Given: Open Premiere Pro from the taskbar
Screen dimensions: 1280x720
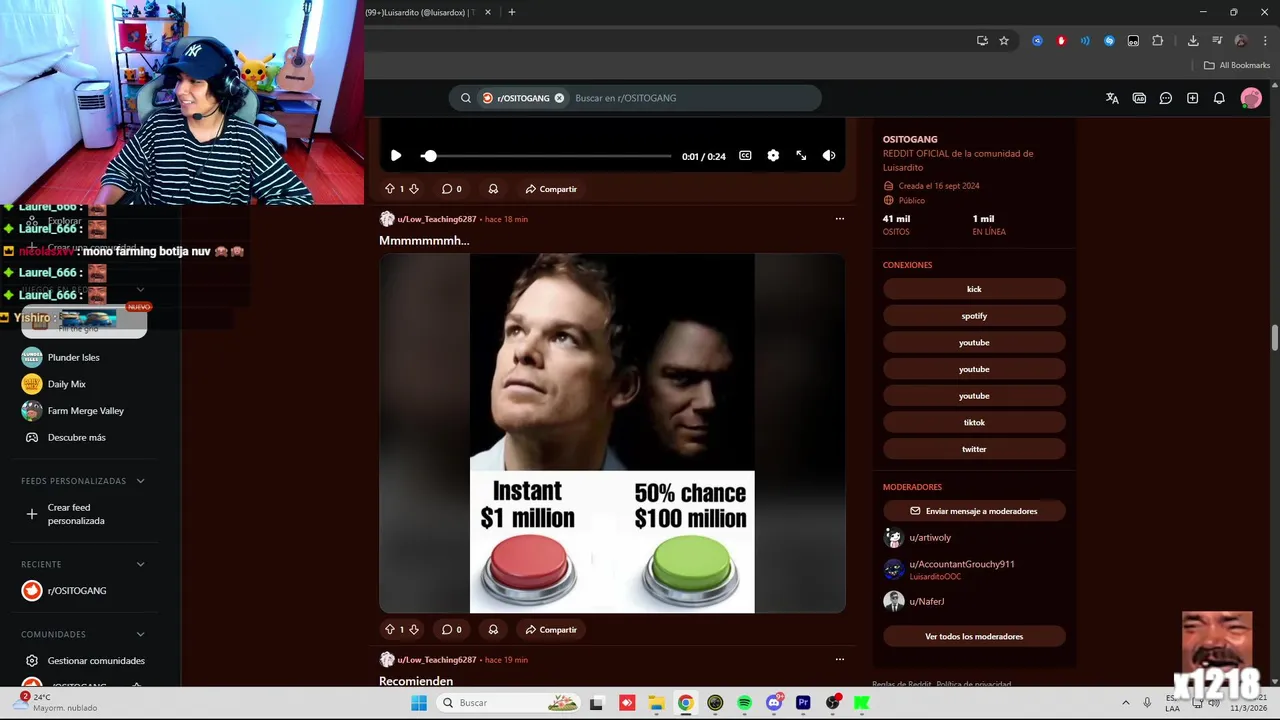Looking at the screenshot, I should coord(803,703).
